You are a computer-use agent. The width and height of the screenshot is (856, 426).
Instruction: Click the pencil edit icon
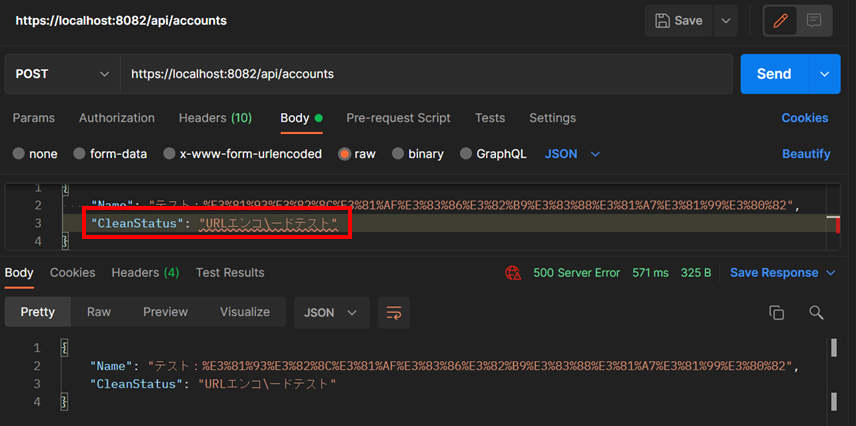781,20
